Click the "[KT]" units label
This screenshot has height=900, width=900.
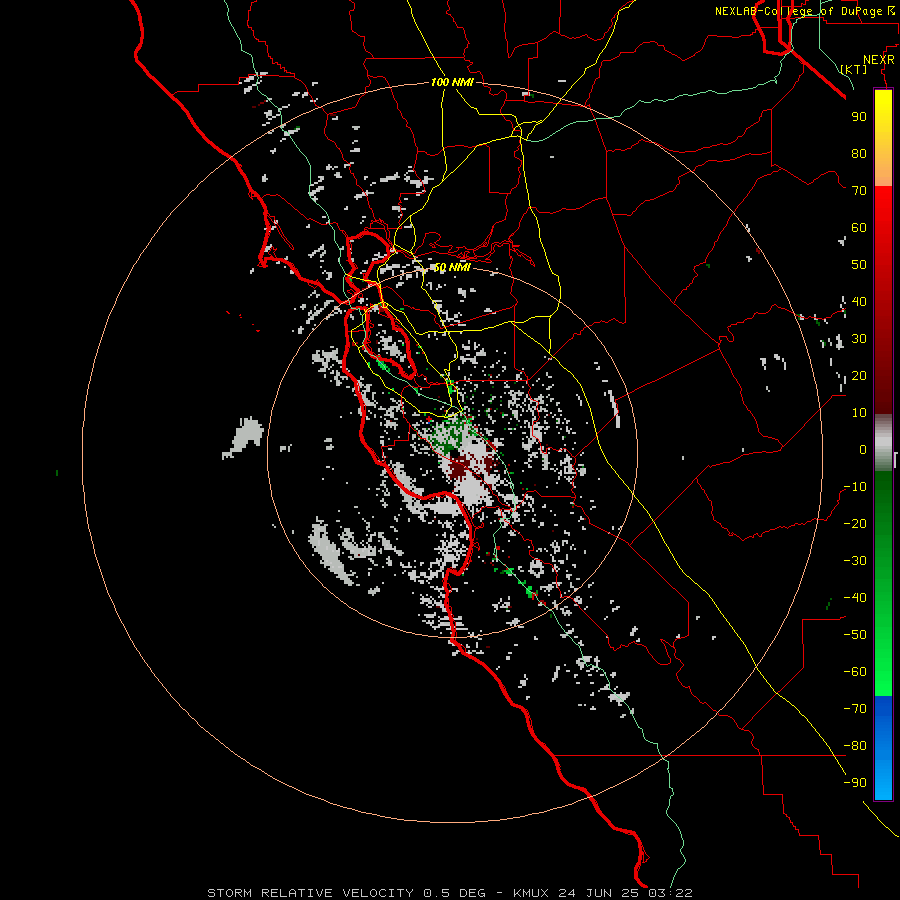click(x=854, y=69)
